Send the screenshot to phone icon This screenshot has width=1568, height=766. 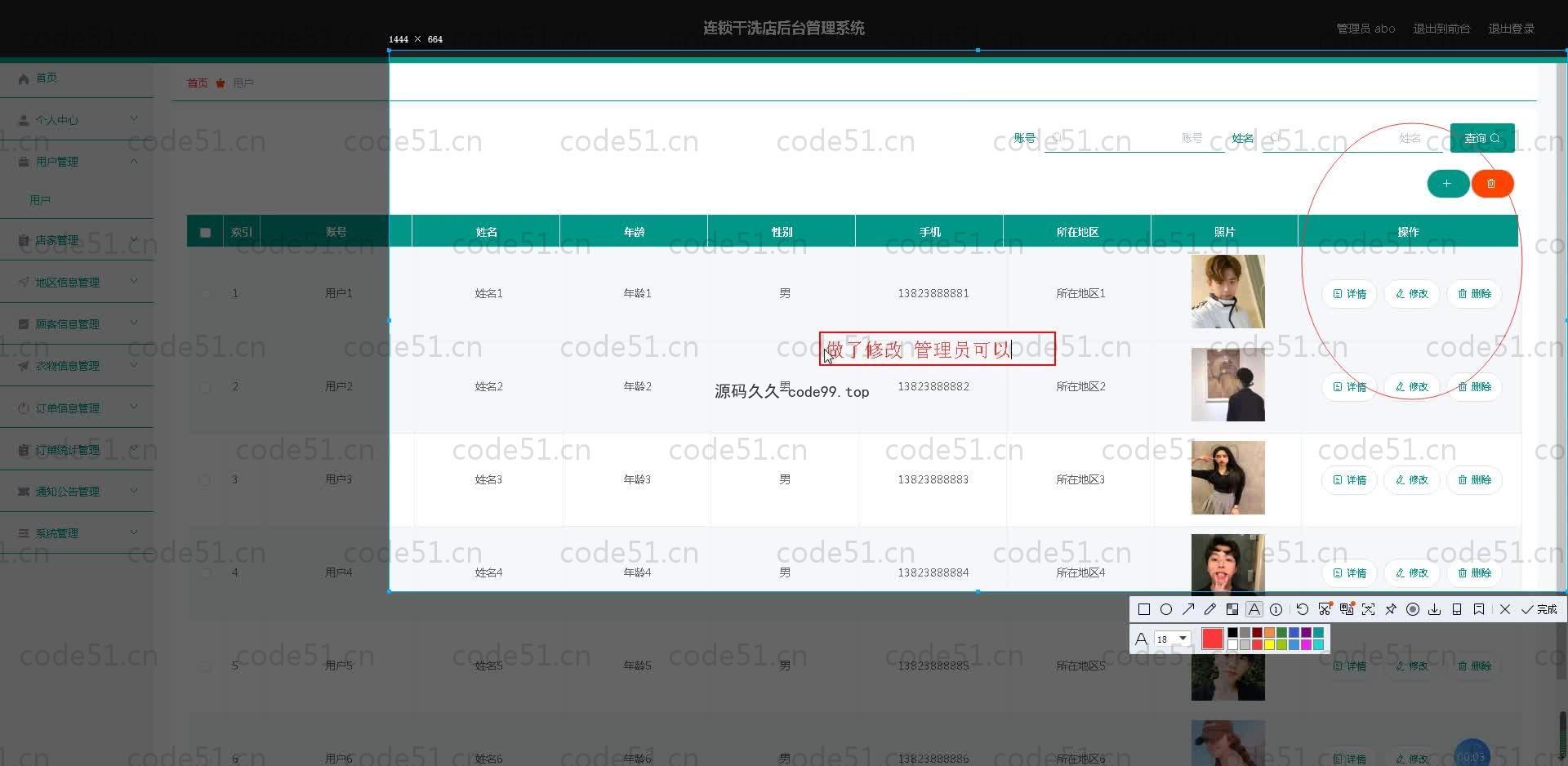tap(1457, 609)
